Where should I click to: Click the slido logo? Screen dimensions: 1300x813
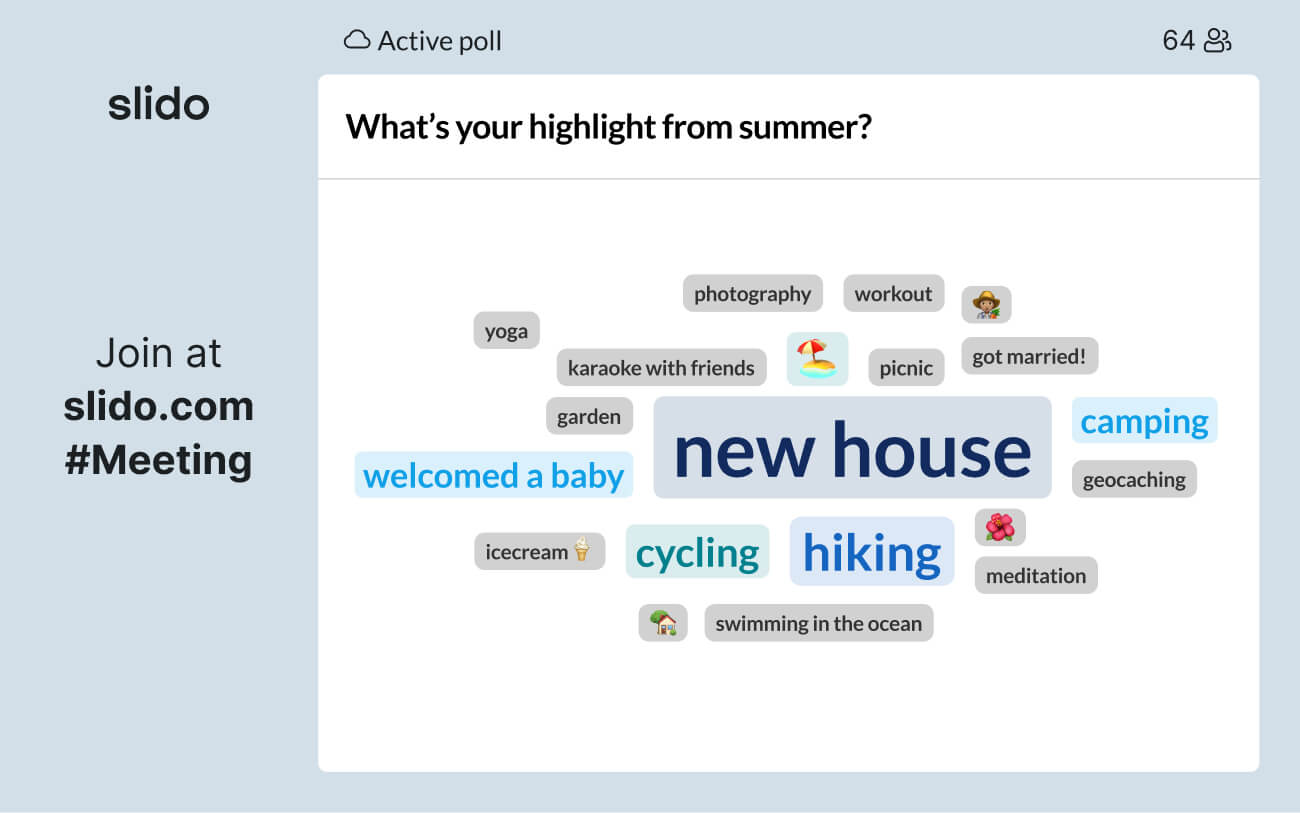tap(158, 104)
